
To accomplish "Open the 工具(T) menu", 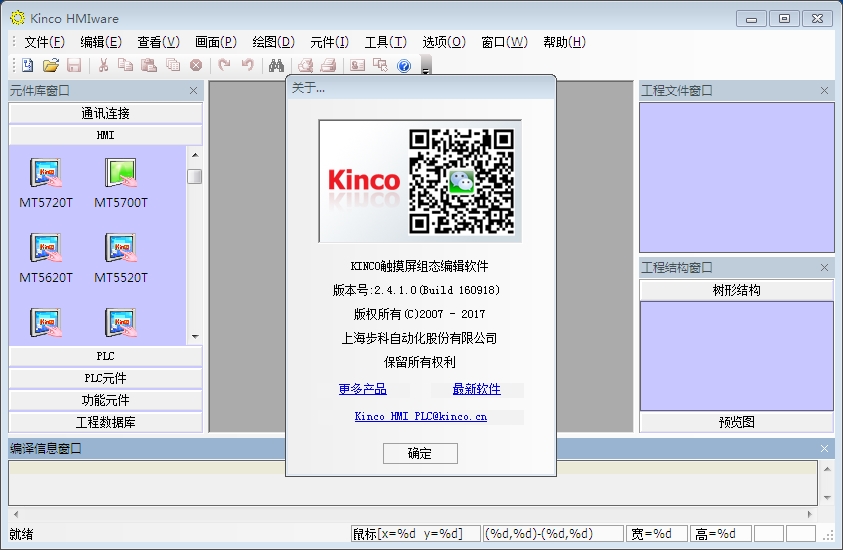I will pyautogui.click(x=385, y=42).
